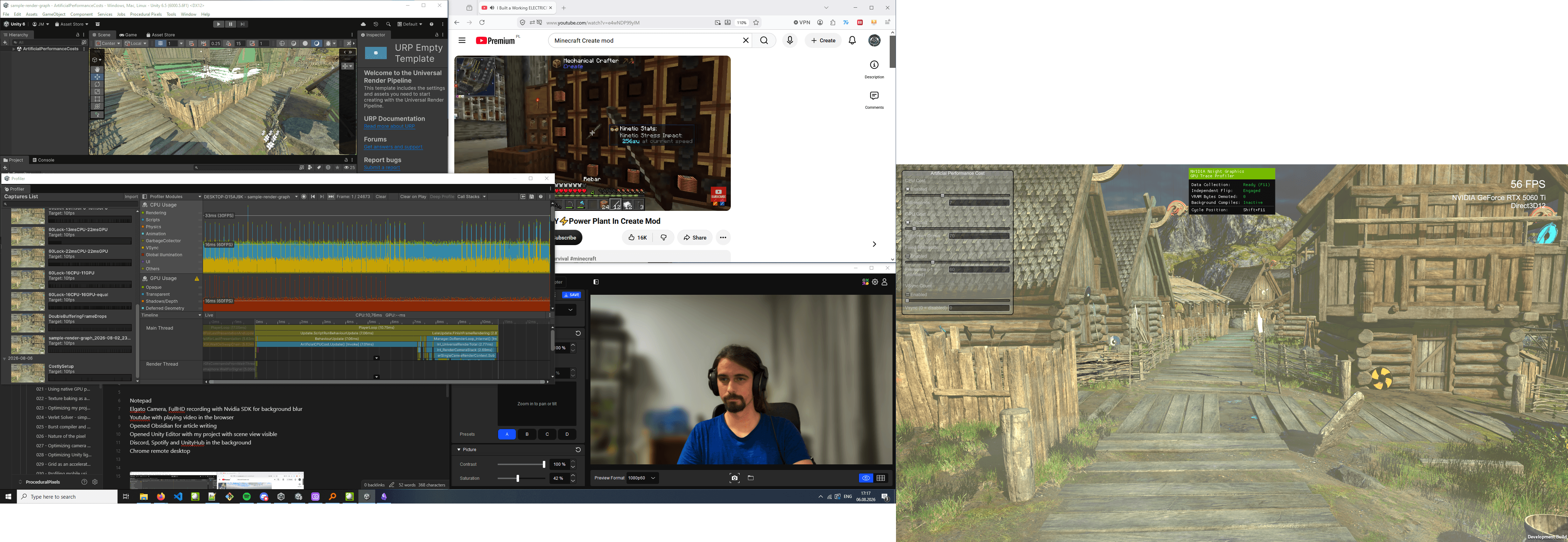Click Clear on Play in Profiler
The image size is (1568, 542).
pos(413,197)
